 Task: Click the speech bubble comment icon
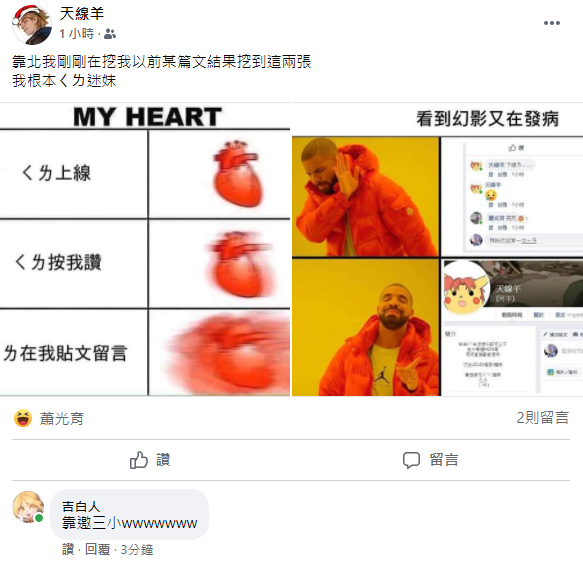coord(411,460)
